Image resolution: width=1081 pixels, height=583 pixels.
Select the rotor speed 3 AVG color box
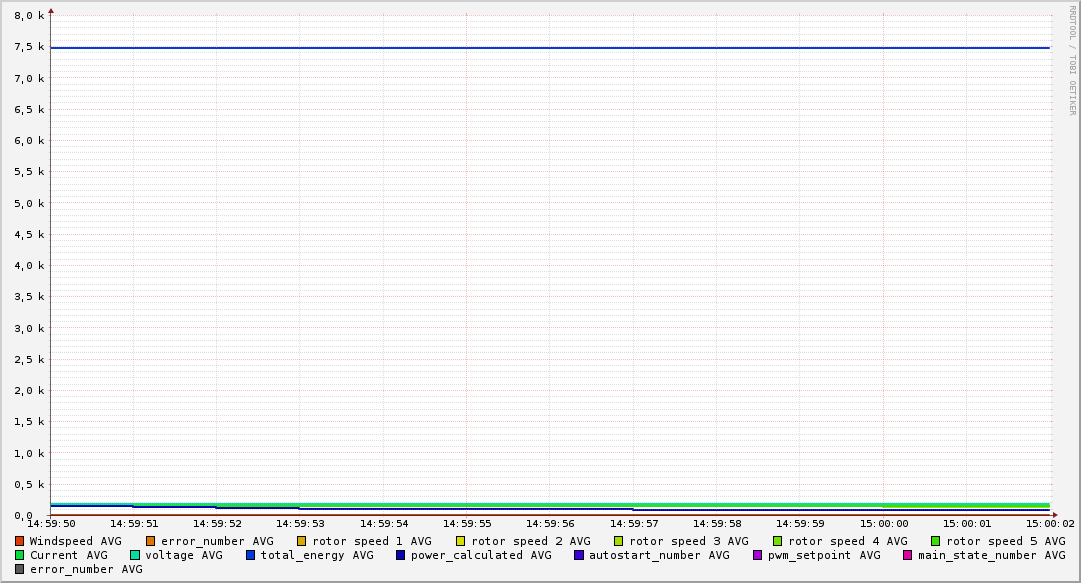pyautogui.click(x=619, y=541)
